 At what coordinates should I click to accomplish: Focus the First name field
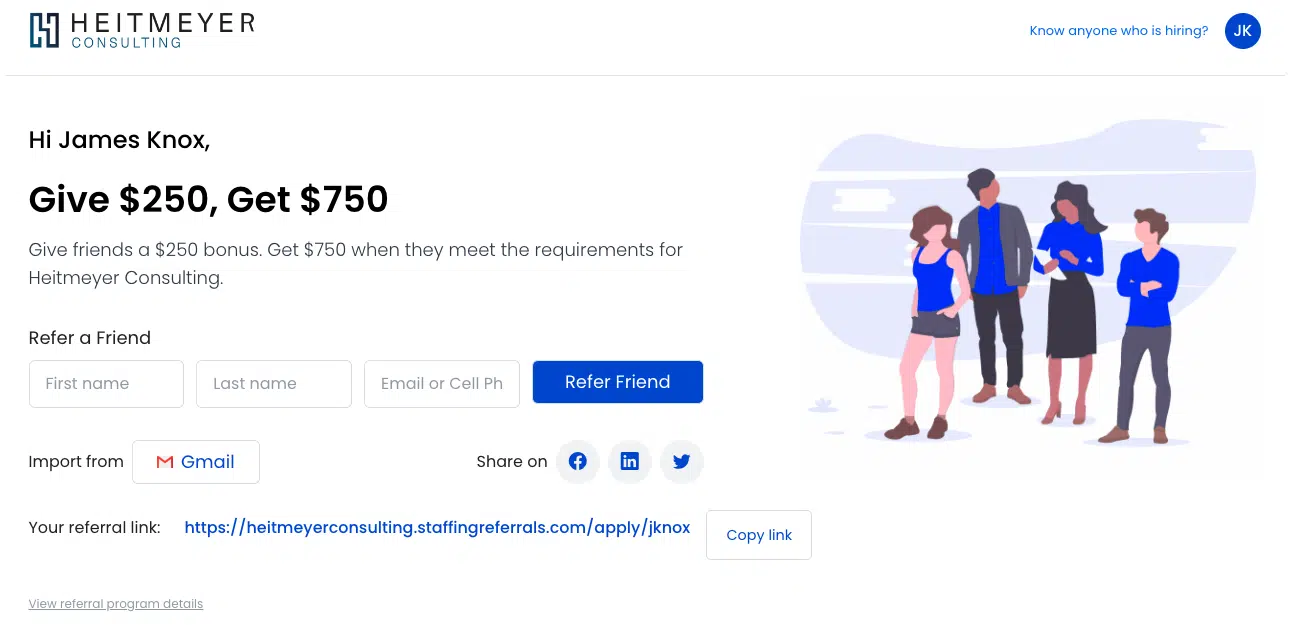click(106, 384)
